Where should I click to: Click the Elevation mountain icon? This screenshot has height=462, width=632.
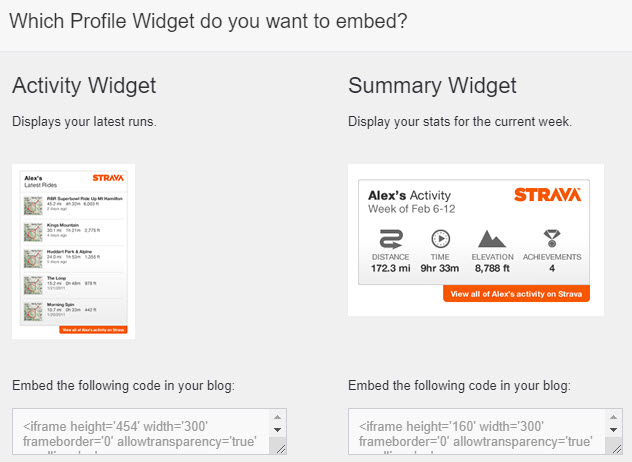[x=492, y=240]
